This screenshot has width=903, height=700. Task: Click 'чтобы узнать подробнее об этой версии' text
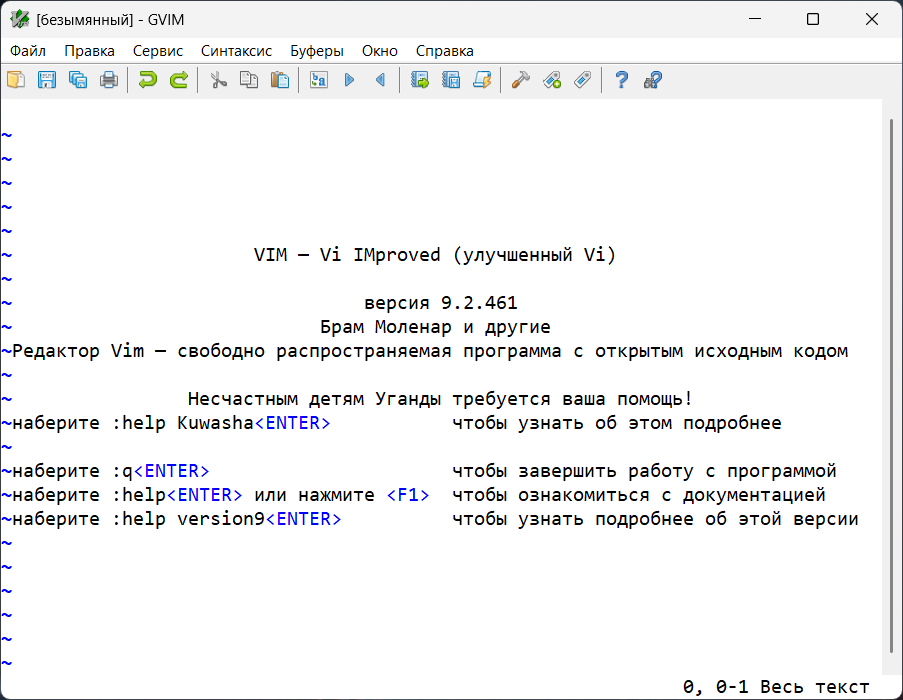tap(655, 519)
